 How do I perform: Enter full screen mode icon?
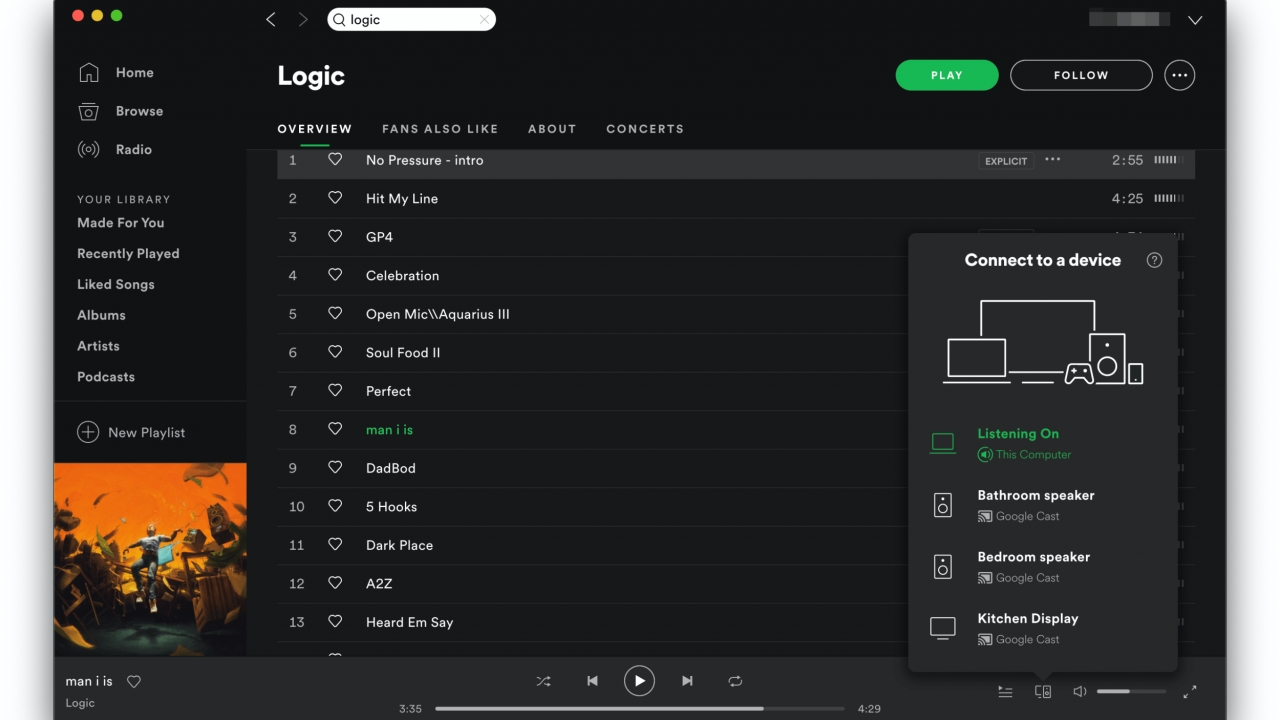1190,692
